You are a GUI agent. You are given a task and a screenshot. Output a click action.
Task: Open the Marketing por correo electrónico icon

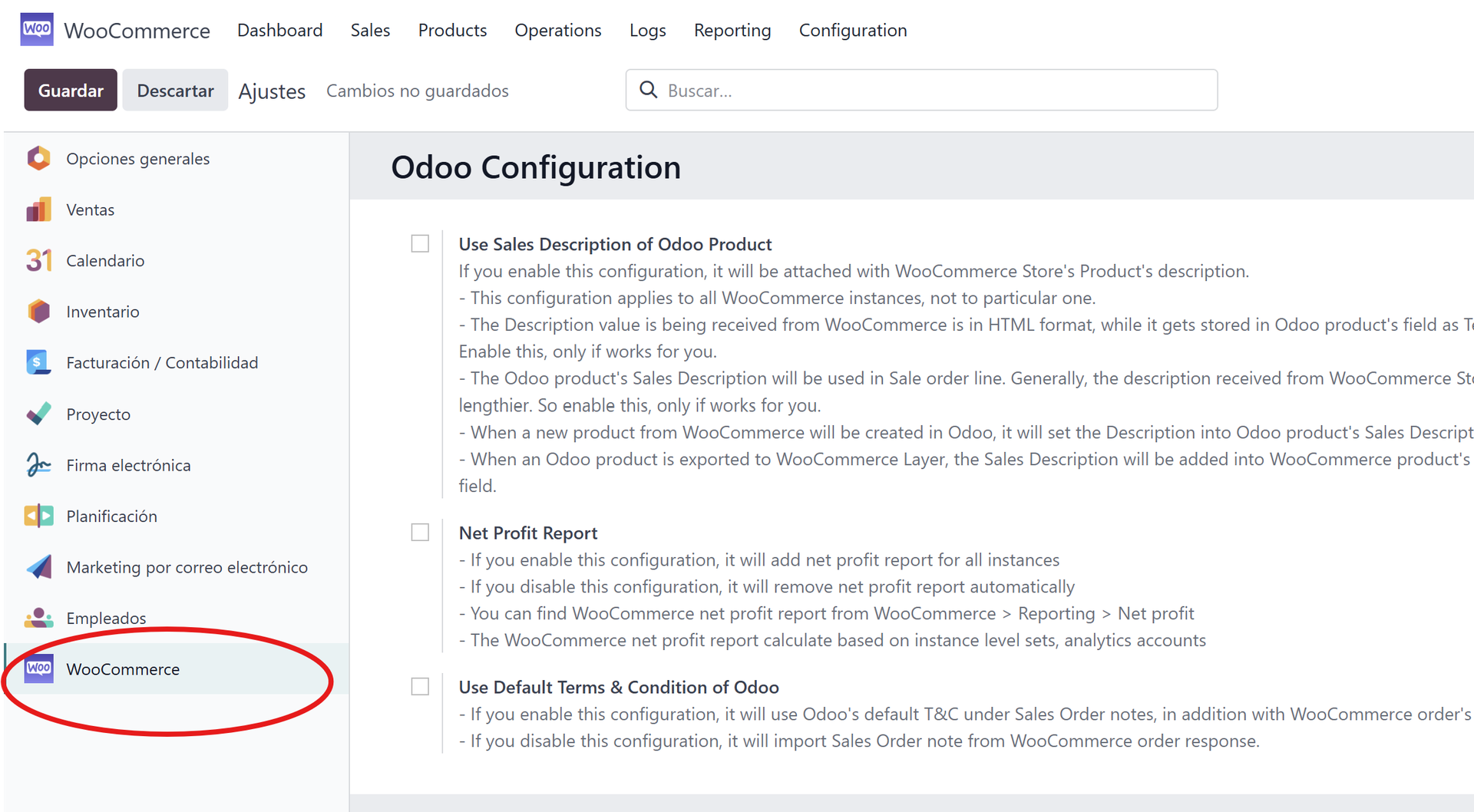point(38,567)
